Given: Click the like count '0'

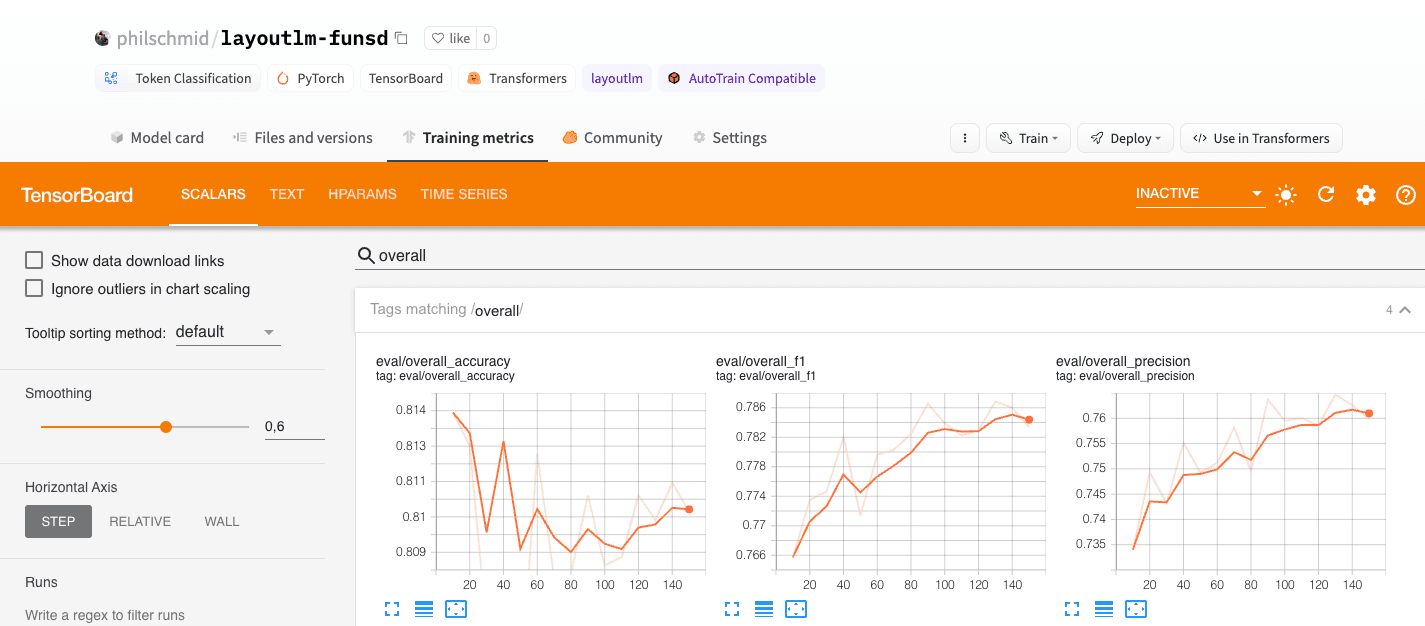Looking at the screenshot, I should click(486, 38).
